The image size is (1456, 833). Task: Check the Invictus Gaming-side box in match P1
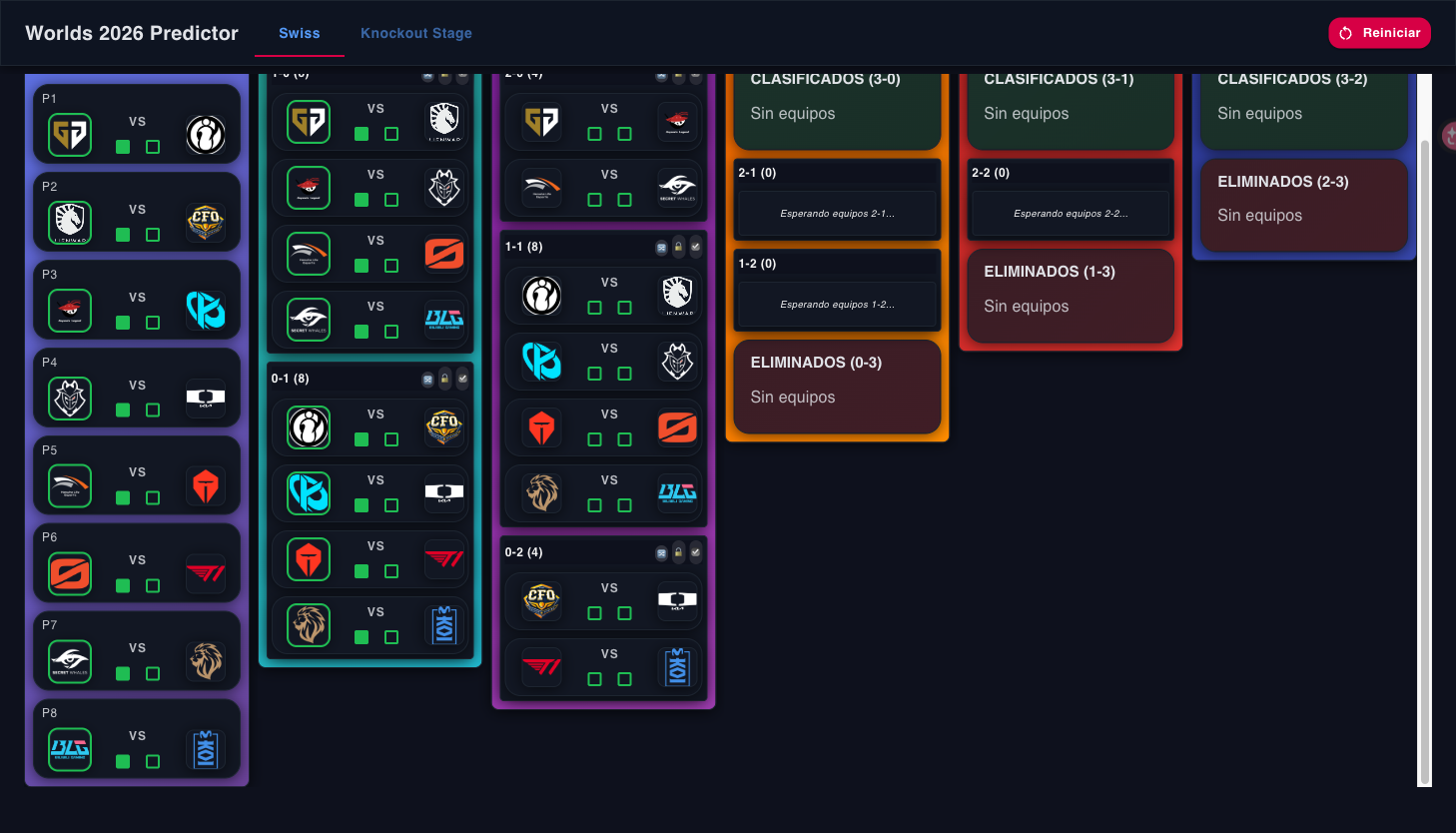pos(153,147)
